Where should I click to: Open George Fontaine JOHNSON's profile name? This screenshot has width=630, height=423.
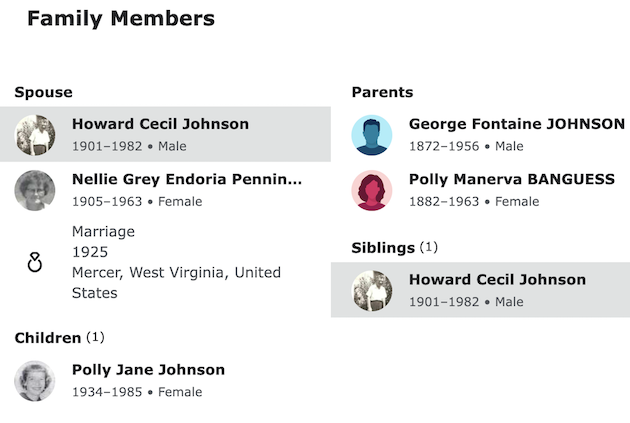click(516, 124)
